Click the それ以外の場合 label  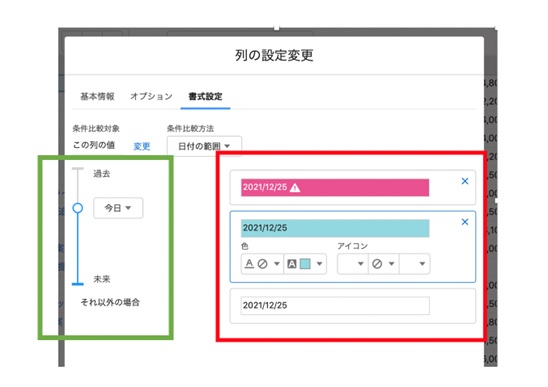click(110, 302)
